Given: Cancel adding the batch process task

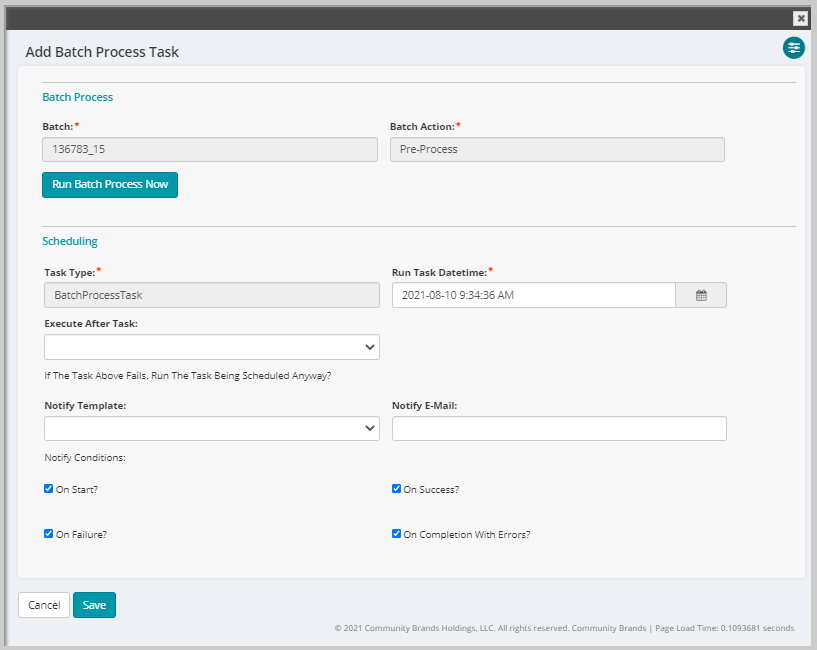Looking at the screenshot, I should point(43,605).
